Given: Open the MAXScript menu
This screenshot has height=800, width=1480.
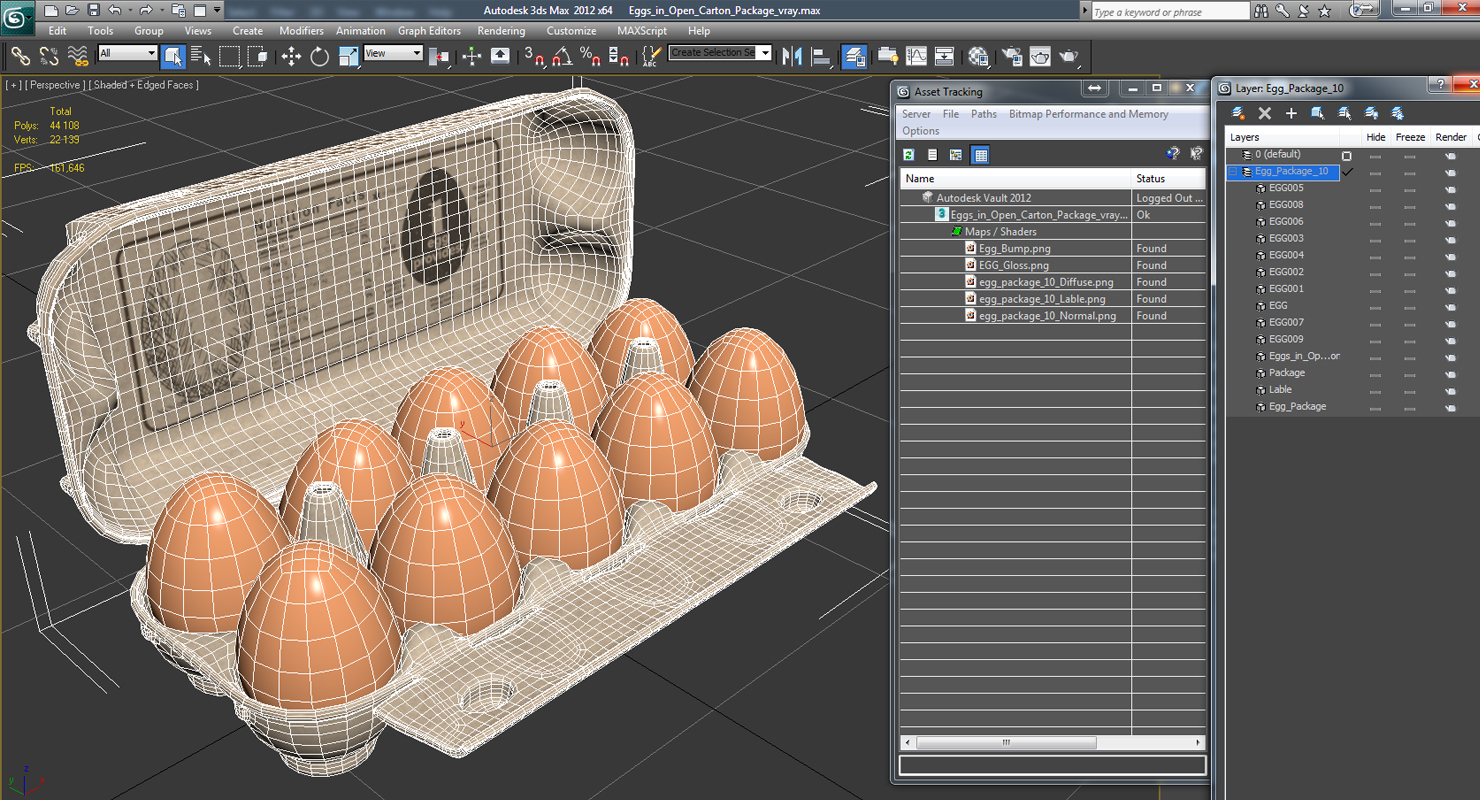Looking at the screenshot, I should coord(642,31).
